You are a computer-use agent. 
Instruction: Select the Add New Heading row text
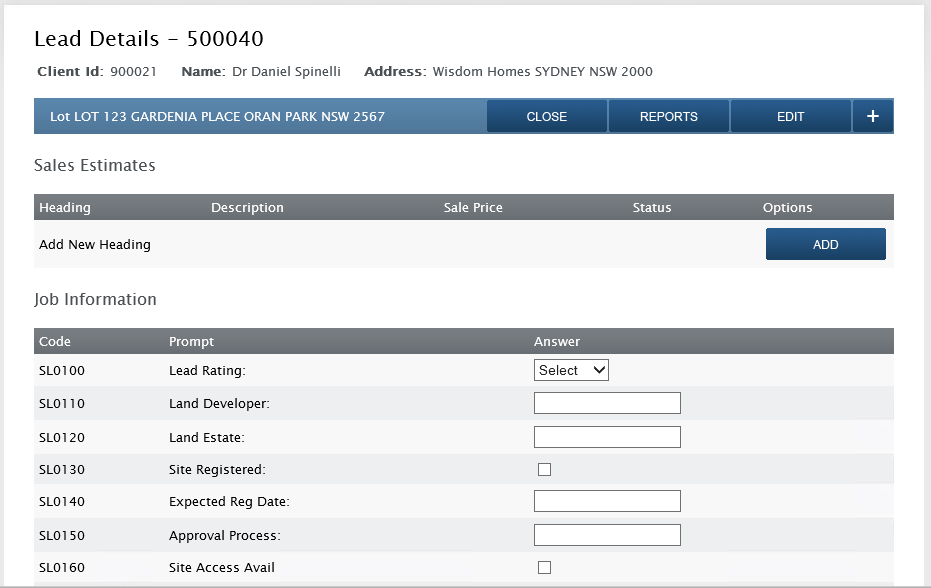click(x=95, y=244)
